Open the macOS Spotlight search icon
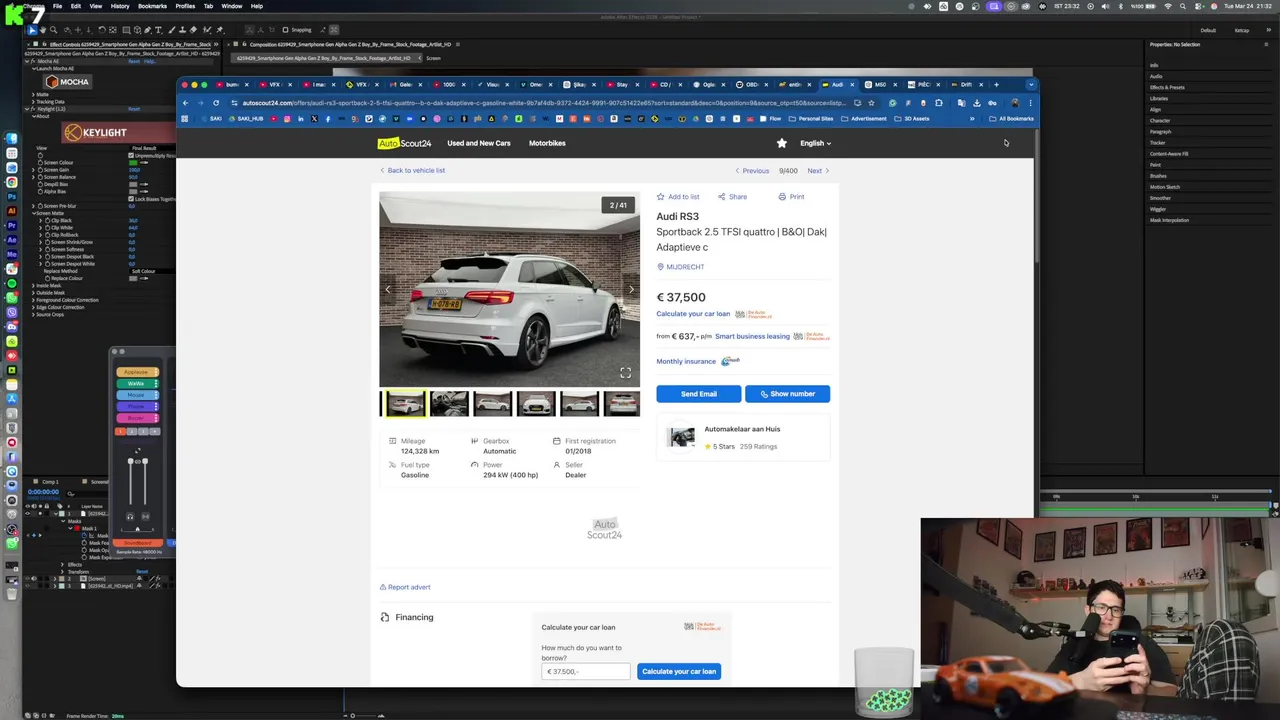This screenshot has height=720, width=1280. tap(1183, 6)
